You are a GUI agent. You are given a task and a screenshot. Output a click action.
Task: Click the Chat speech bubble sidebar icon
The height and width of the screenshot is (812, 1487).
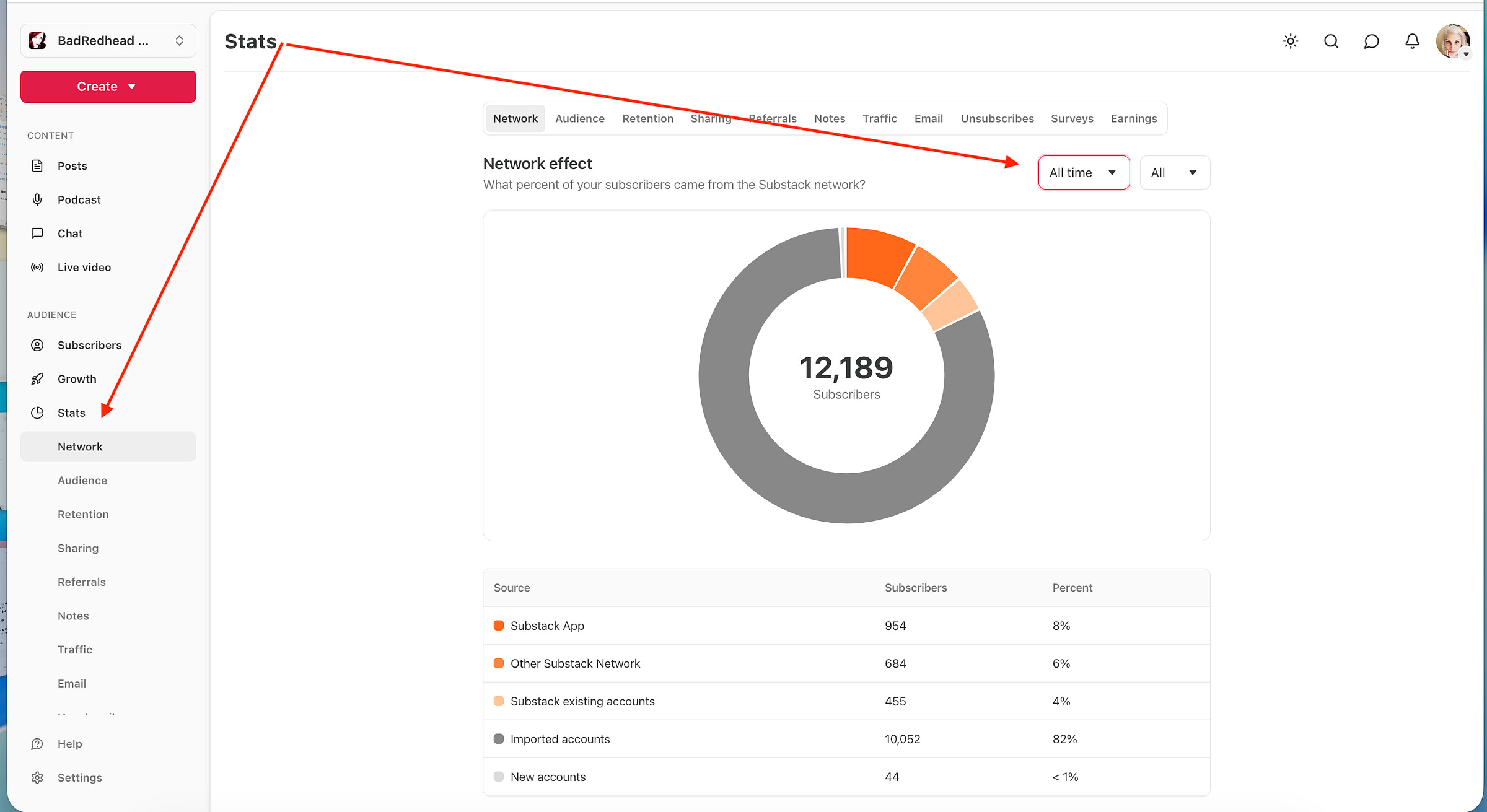37,234
